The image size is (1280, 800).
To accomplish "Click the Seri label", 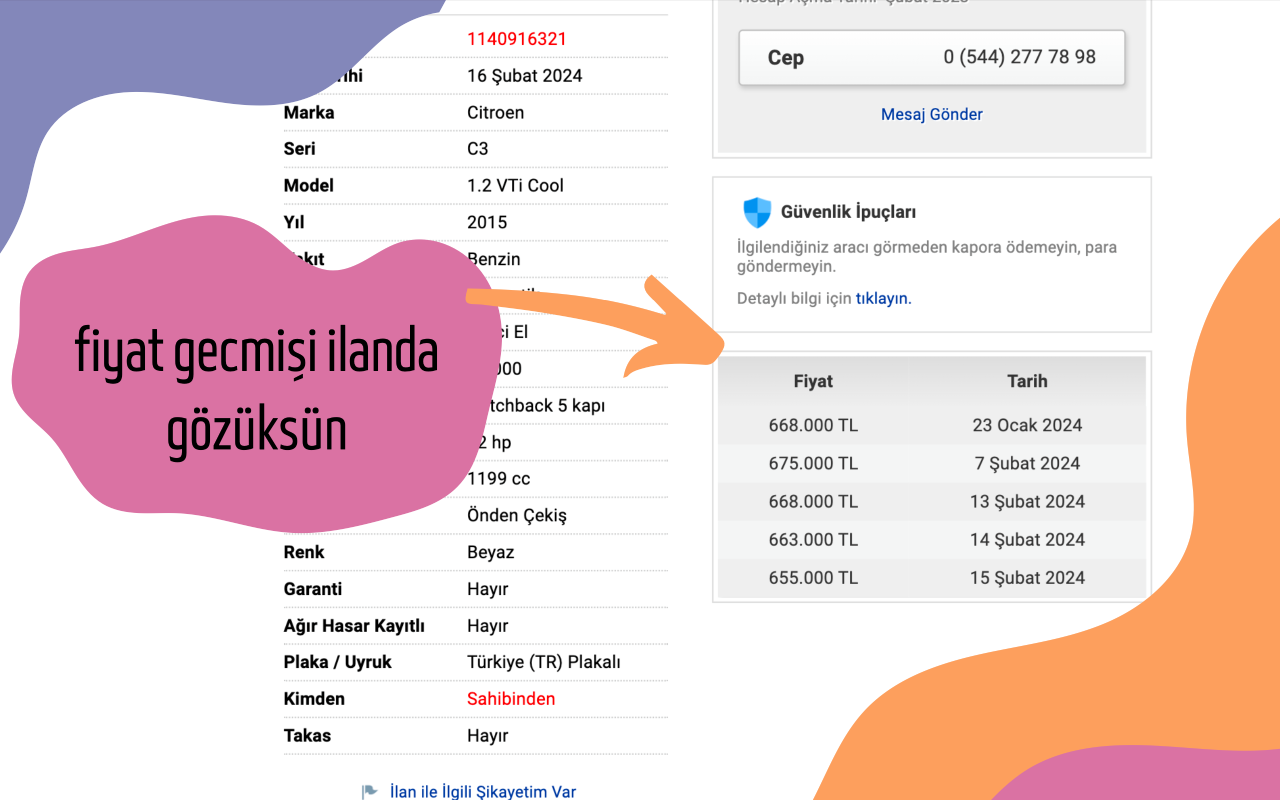I will (x=299, y=149).
